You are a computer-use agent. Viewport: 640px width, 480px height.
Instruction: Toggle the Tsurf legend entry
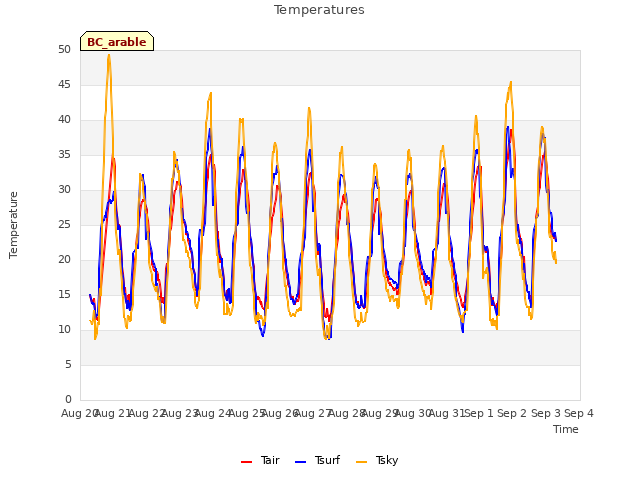pos(318,461)
